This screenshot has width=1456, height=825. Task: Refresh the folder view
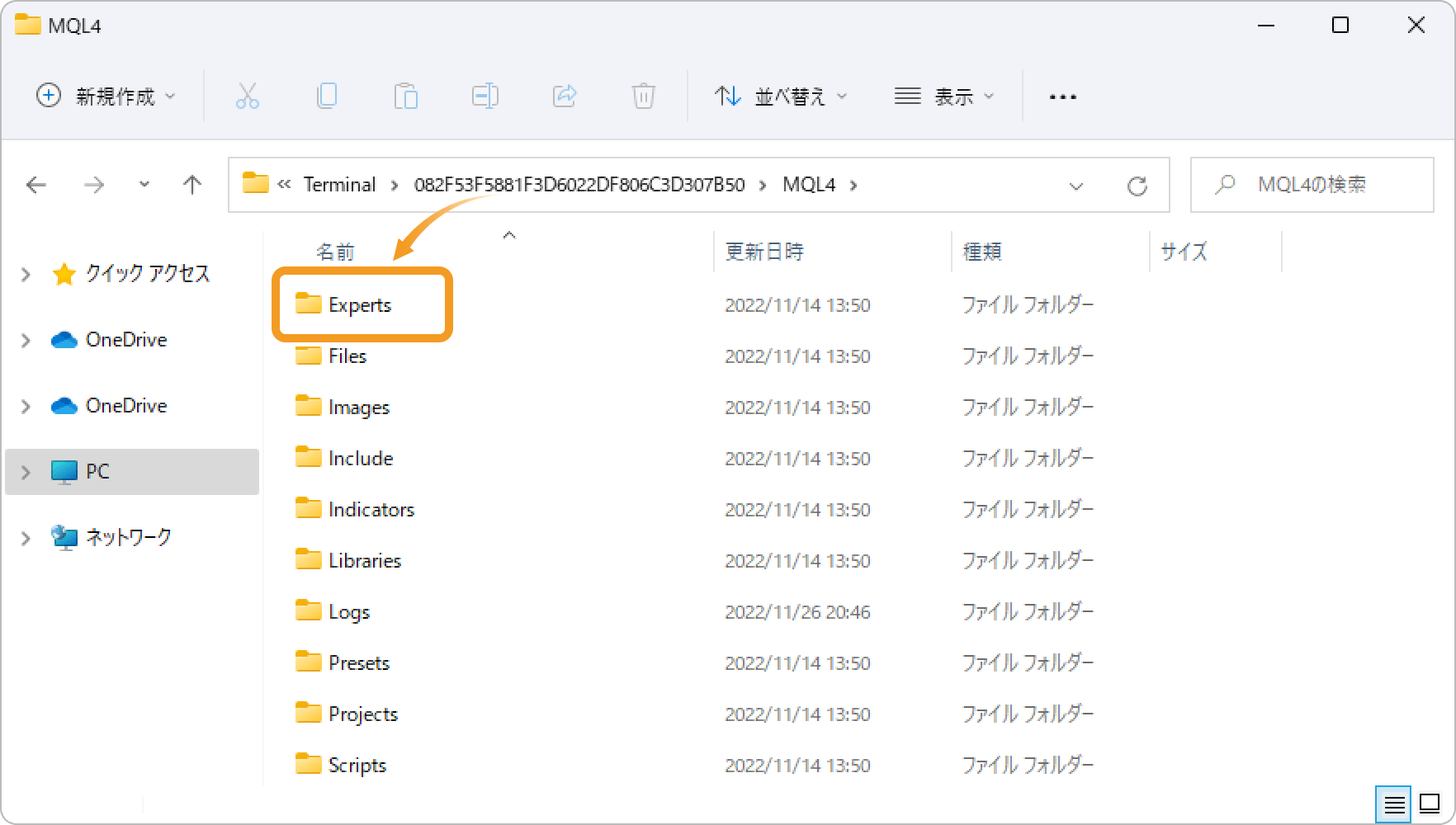tap(1137, 186)
